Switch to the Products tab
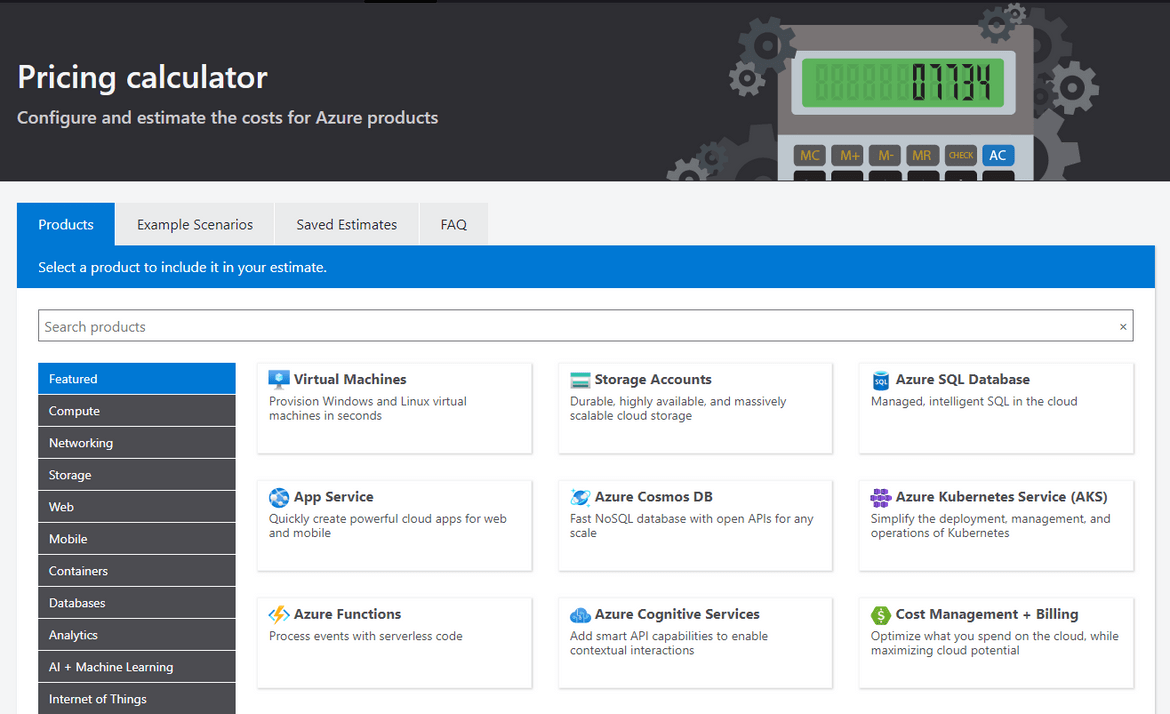Image resolution: width=1170 pixels, height=714 pixels. pyautogui.click(x=66, y=225)
